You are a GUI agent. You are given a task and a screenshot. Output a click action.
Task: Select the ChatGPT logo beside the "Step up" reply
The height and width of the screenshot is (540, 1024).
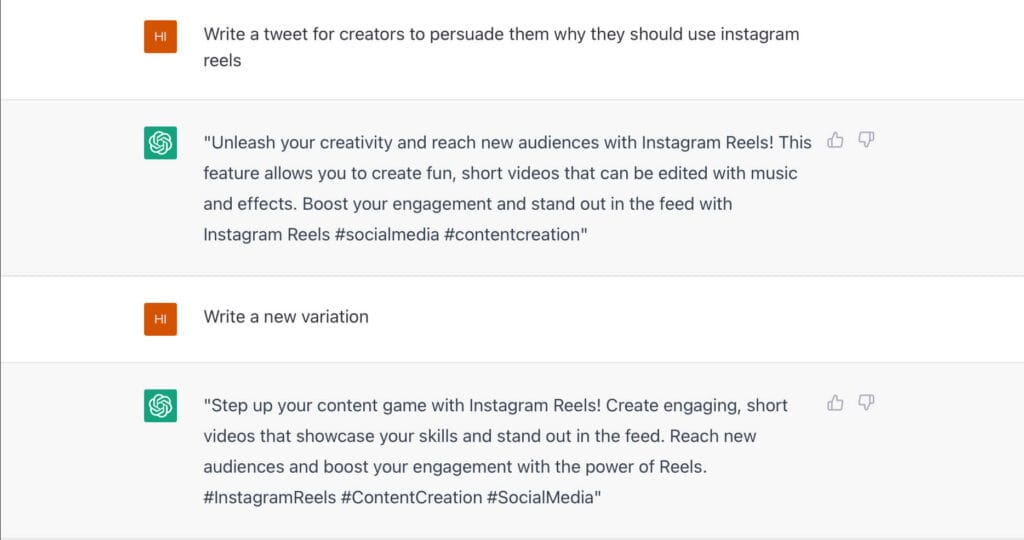click(x=161, y=405)
